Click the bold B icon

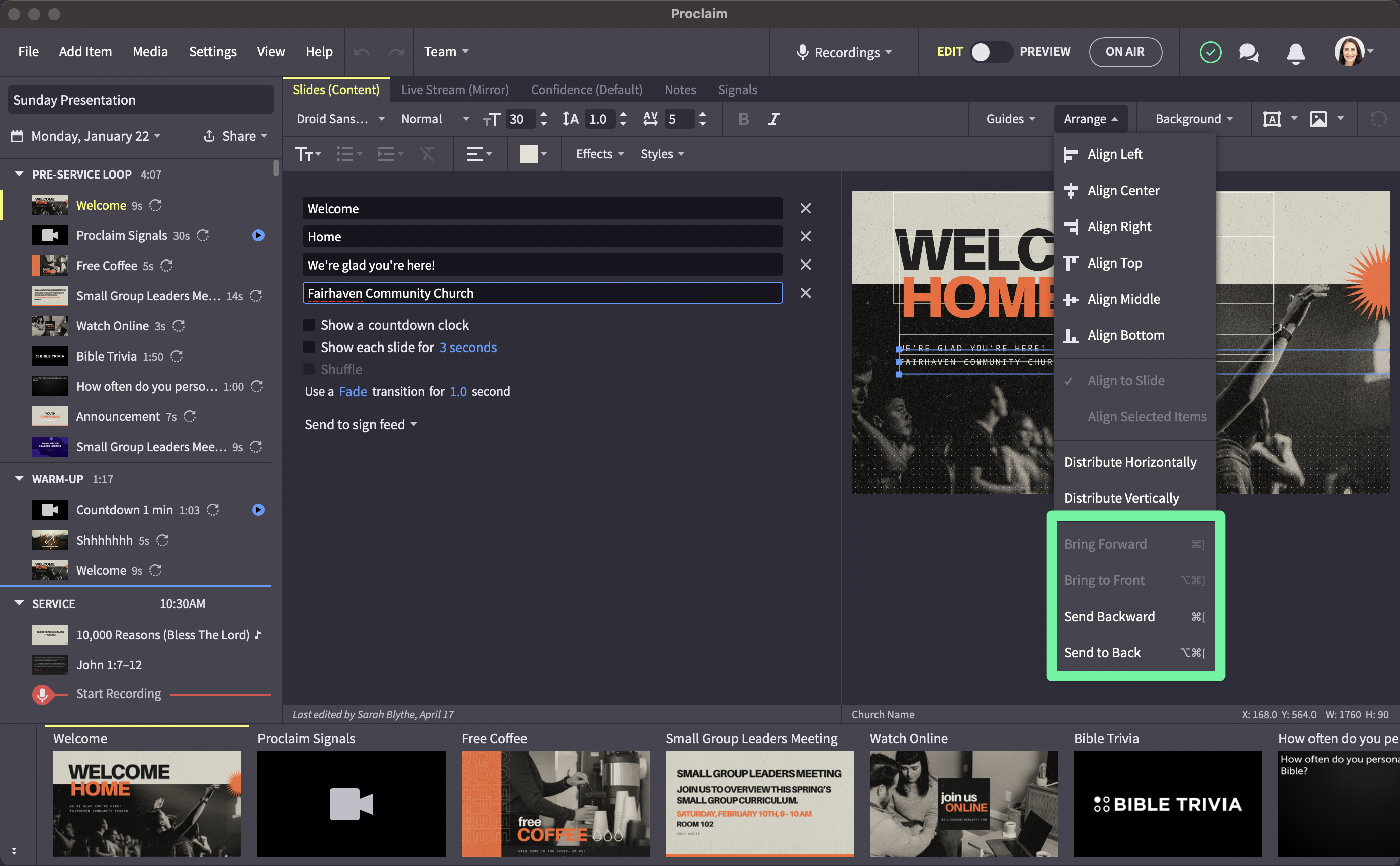(x=743, y=119)
